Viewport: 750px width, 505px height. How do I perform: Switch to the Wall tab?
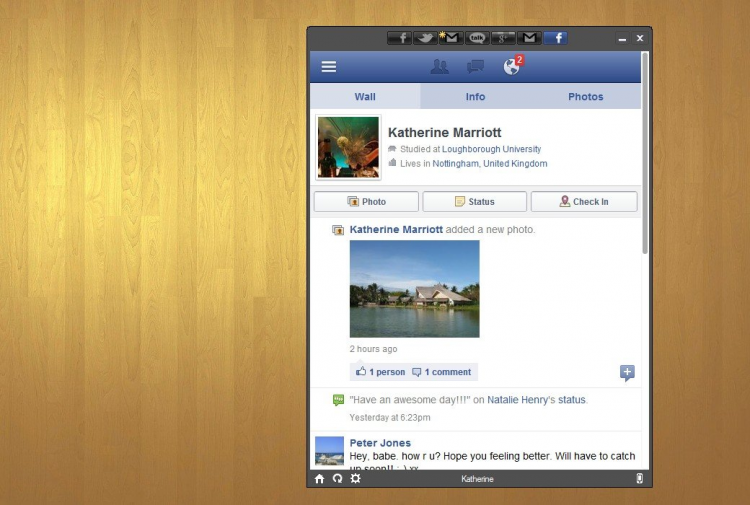coord(365,97)
